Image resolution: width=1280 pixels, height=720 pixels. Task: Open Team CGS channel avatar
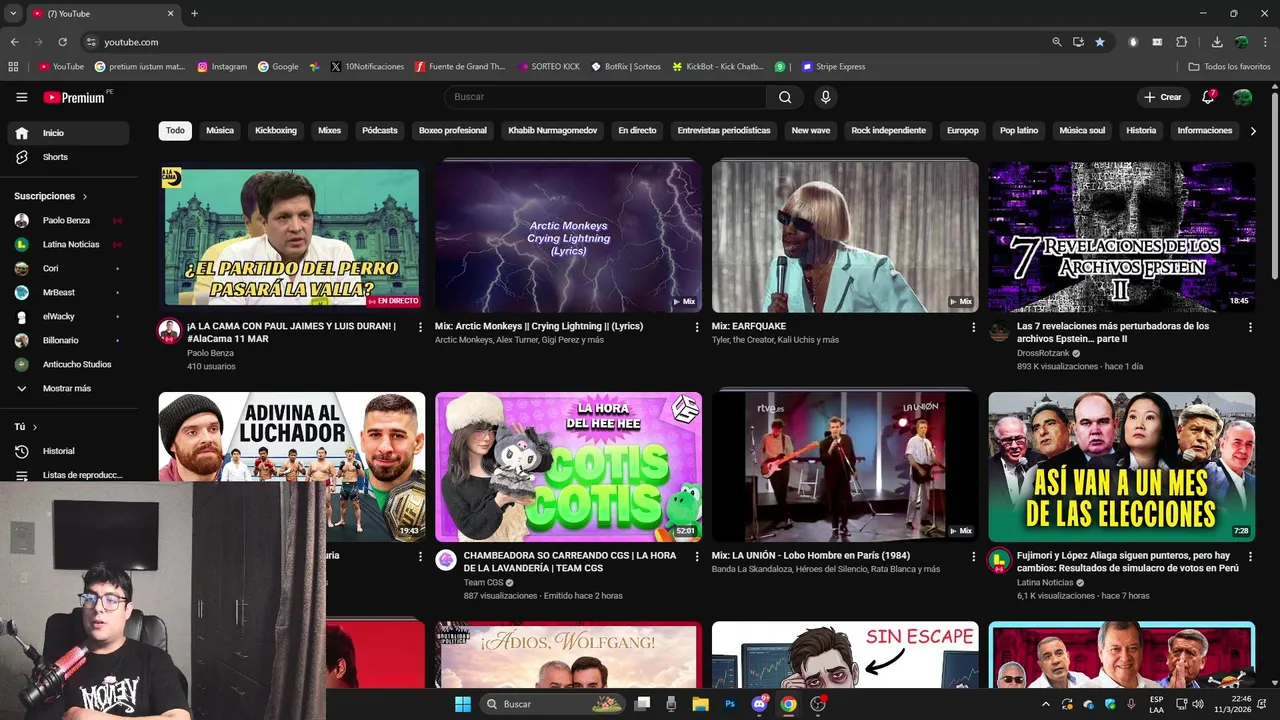(446, 560)
